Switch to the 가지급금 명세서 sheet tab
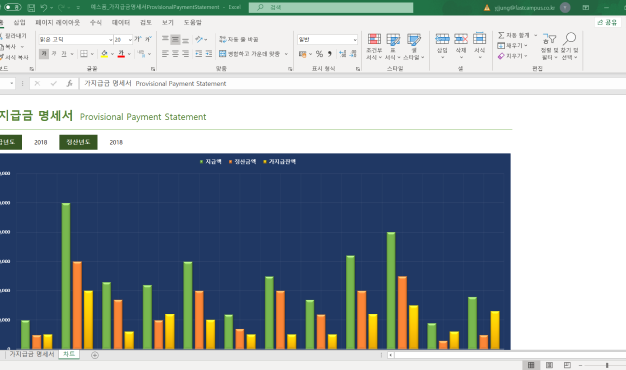Viewport: 626px width, 370px height. [x=32, y=354]
